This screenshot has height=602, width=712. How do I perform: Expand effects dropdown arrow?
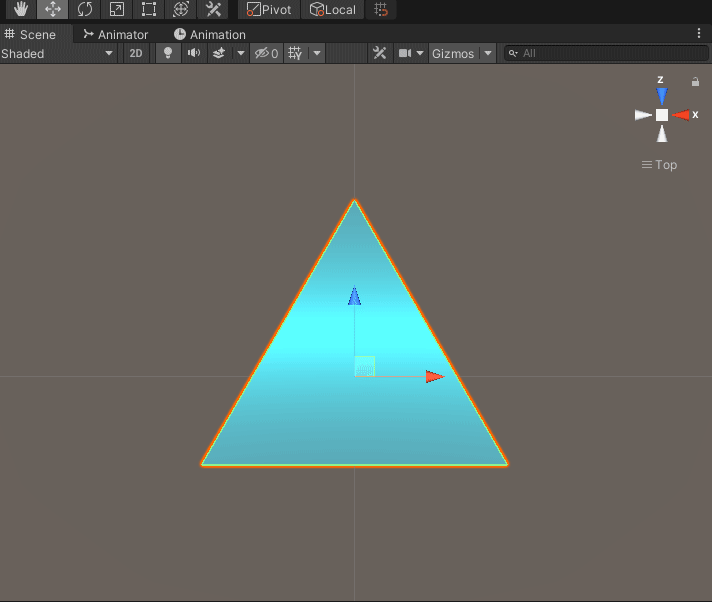(241, 54)
